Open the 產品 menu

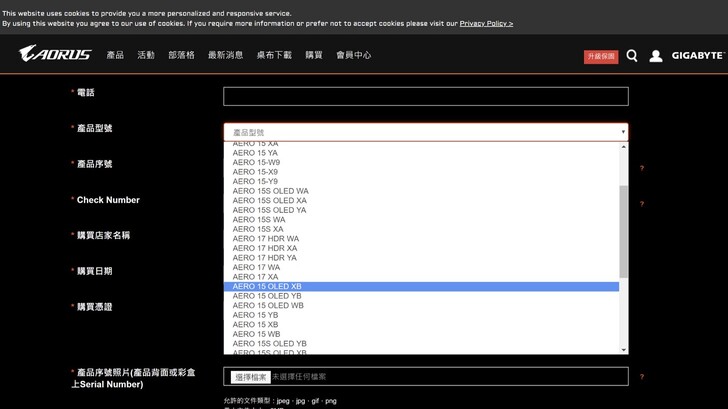[115, 55]
